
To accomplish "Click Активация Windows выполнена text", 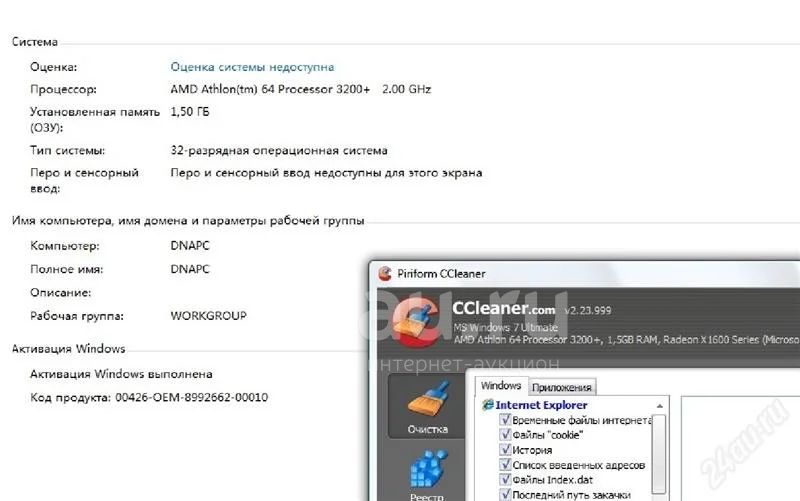I will [121, 374].
